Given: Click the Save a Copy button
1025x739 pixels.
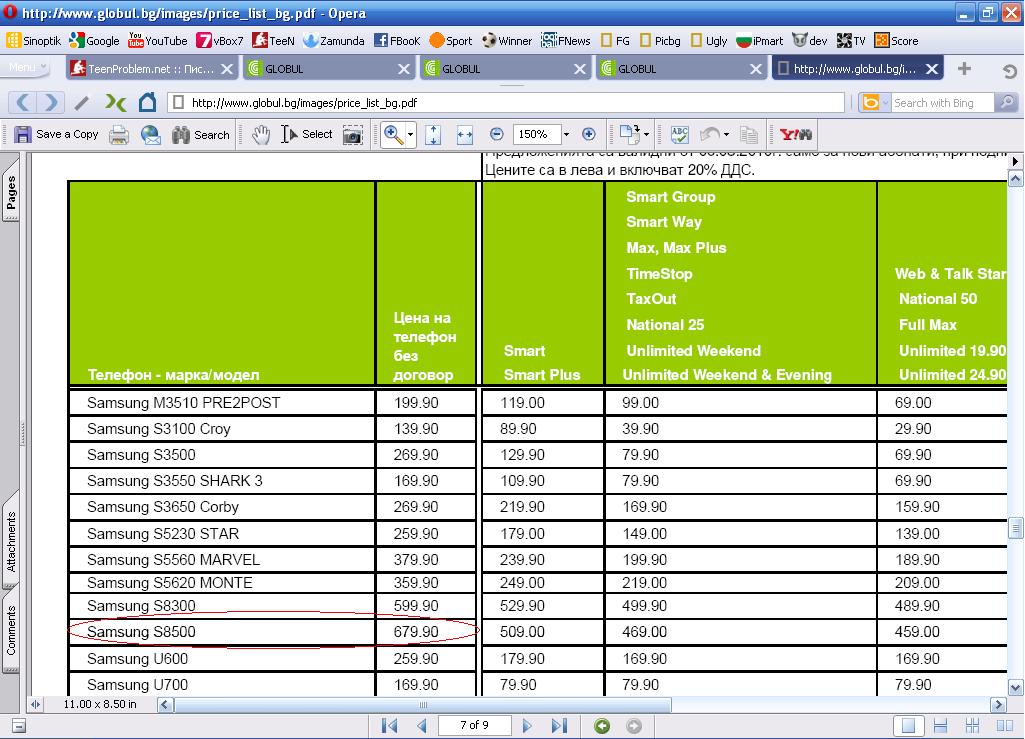Looking at the screenshot, I should [x=57, y=135].
